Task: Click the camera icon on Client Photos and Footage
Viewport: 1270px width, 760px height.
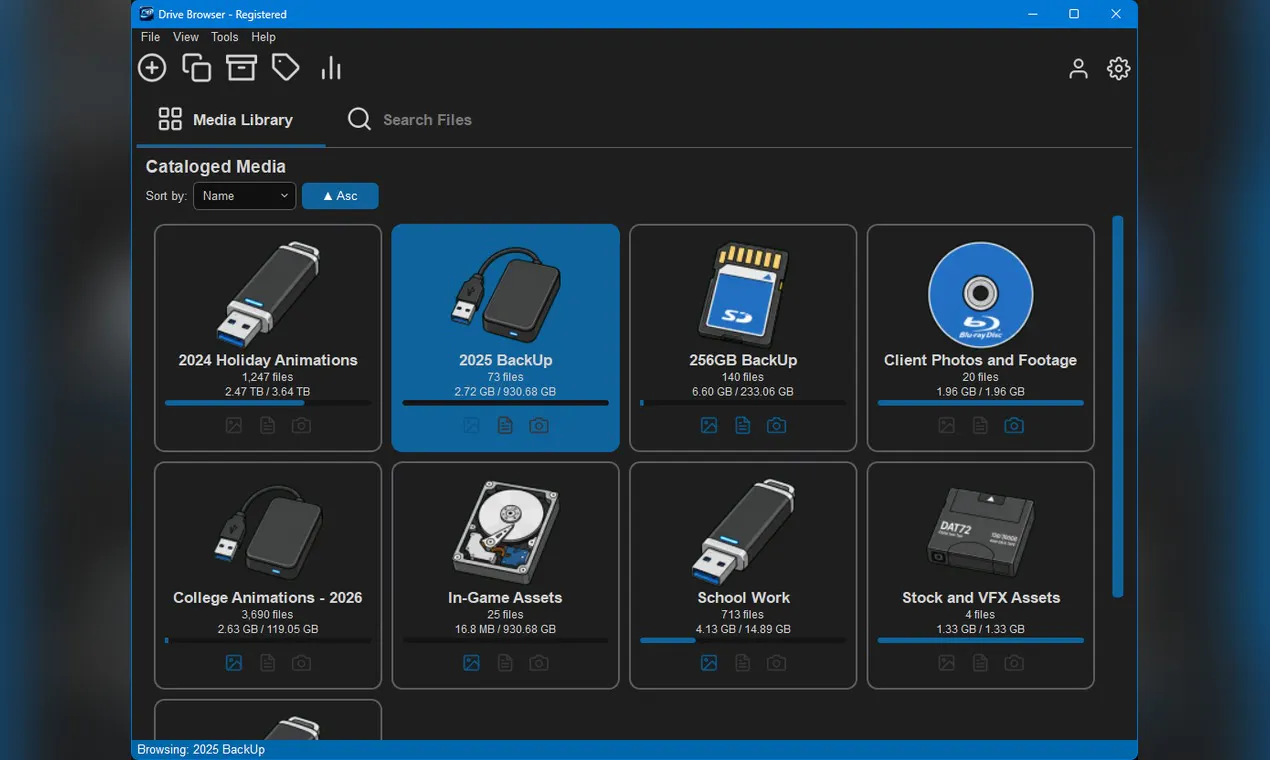Action: 1014,426
